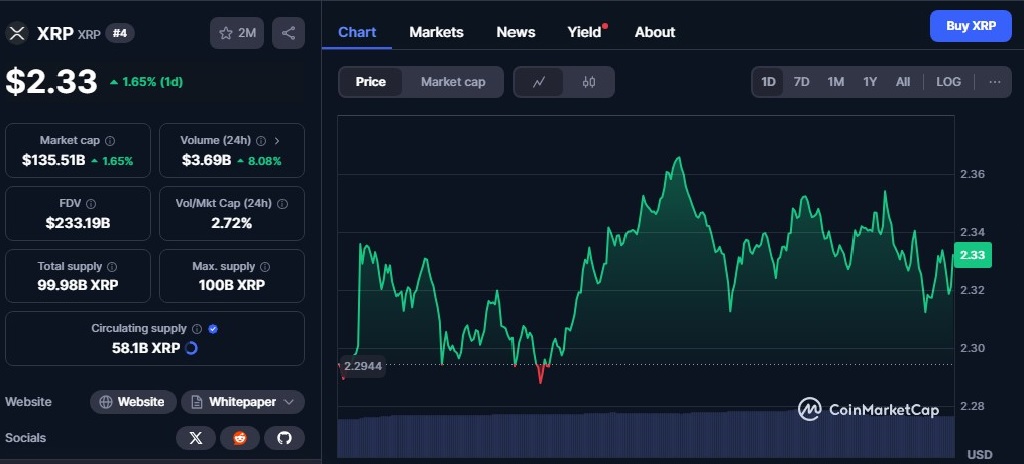Click the 2.2944 opening price label on chart
Viewport: 1024px width, 464px height.
362,366
